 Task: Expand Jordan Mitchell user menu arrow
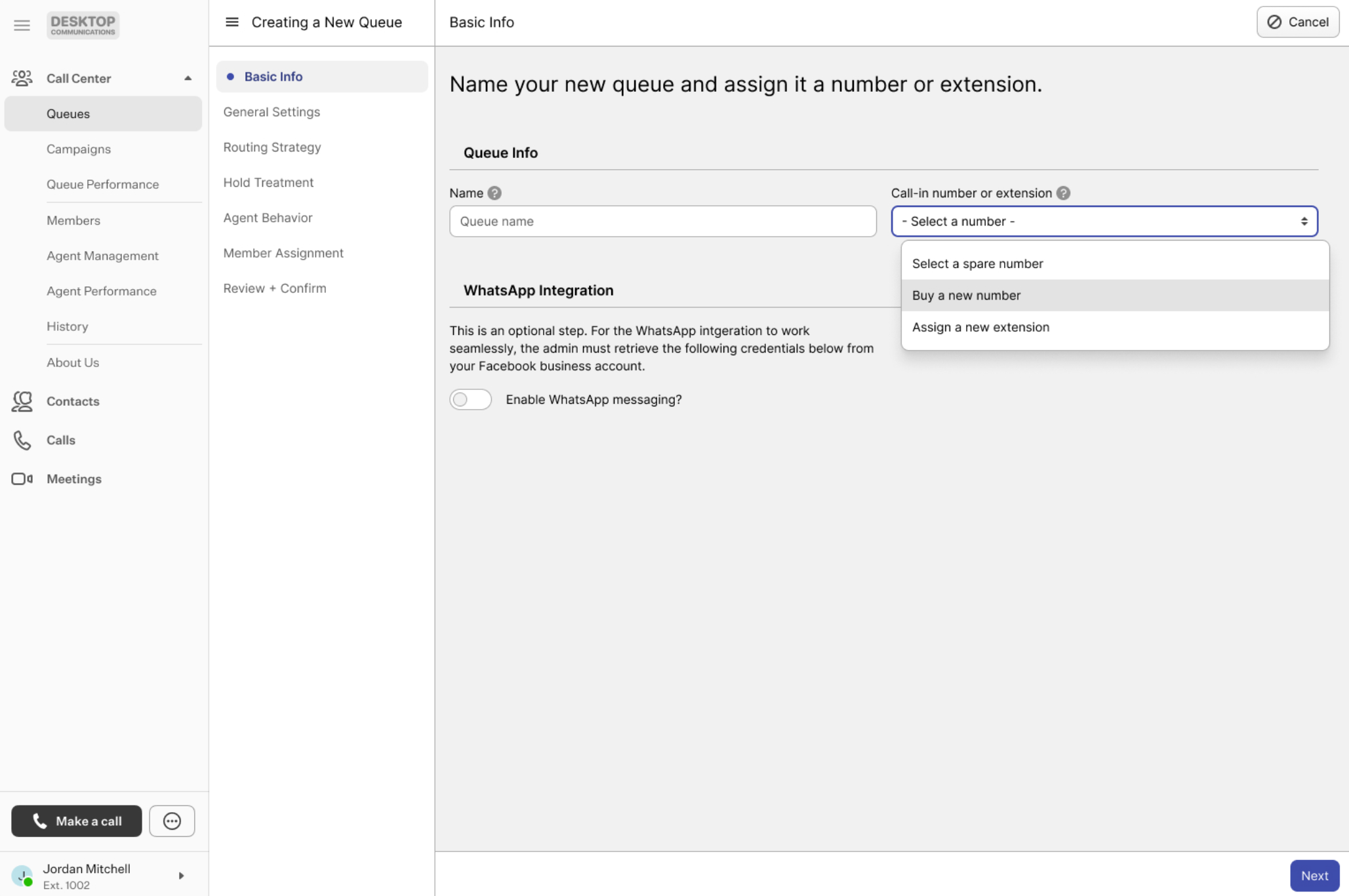[x=181, y=876]
